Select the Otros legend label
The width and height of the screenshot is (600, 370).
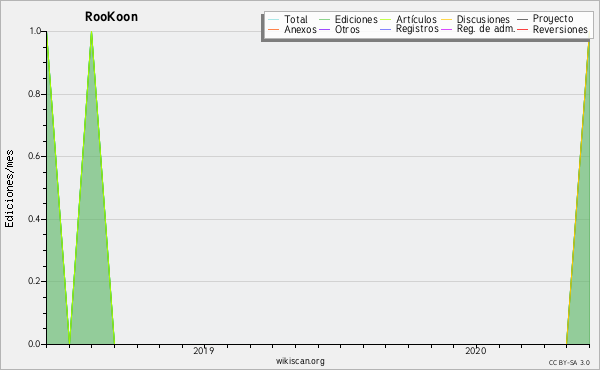point(347,29)
